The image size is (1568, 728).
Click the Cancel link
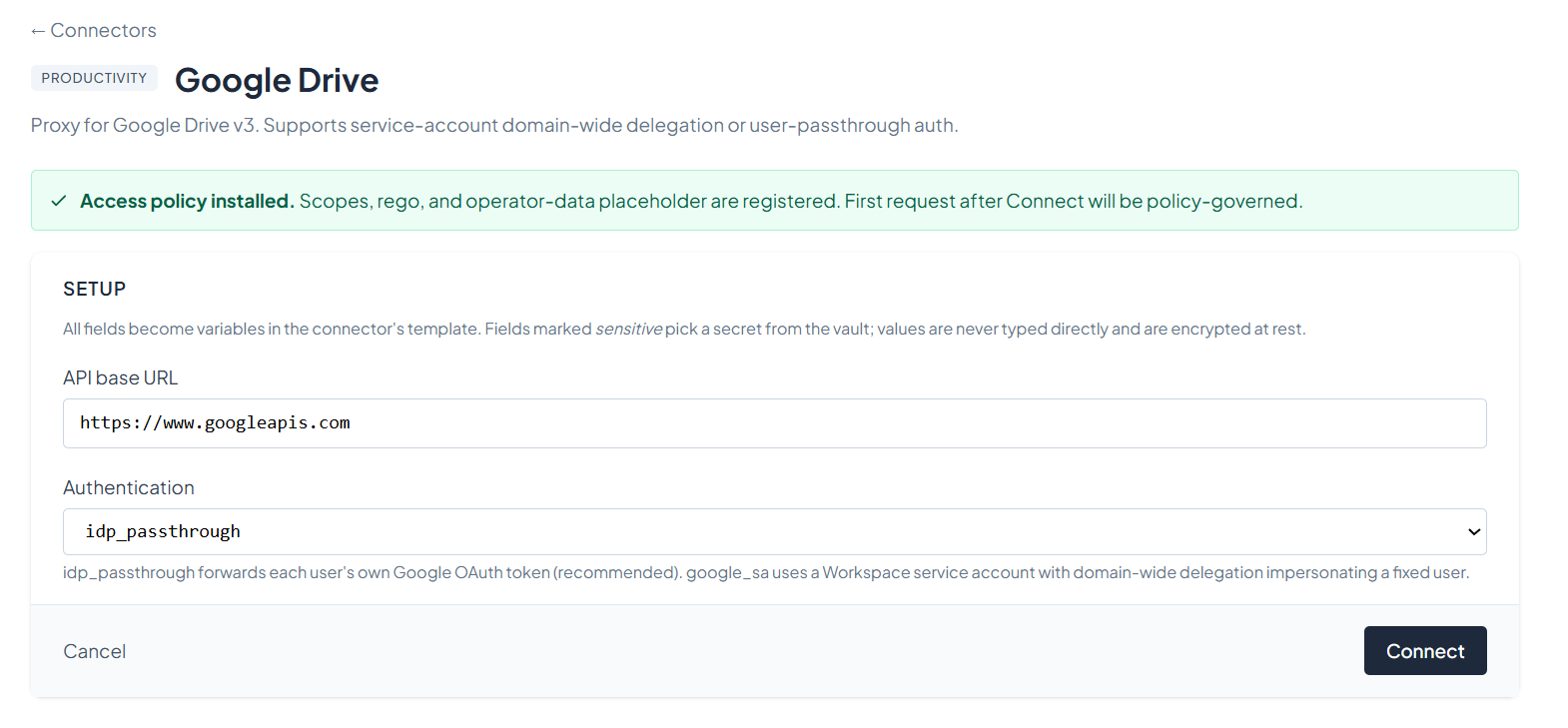(x=95, y=651)
